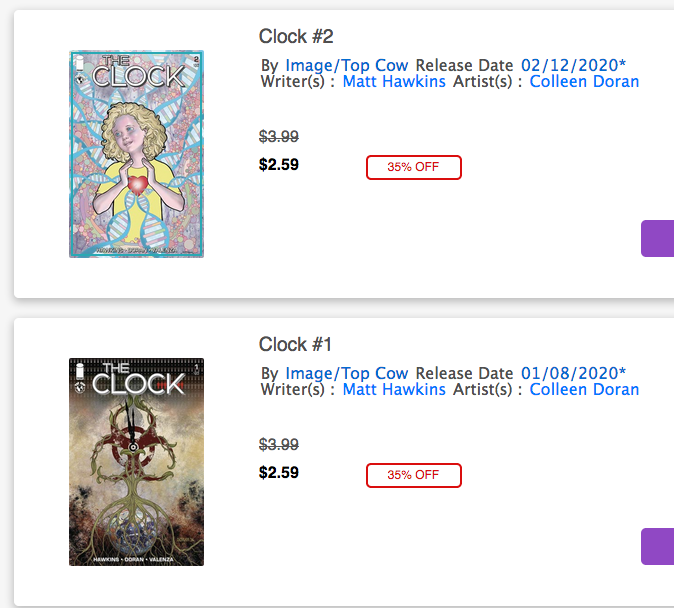Click the 35% OFF badge on Clock #1
The height and width of the screenshot is (608, 674).
point(414,475)
